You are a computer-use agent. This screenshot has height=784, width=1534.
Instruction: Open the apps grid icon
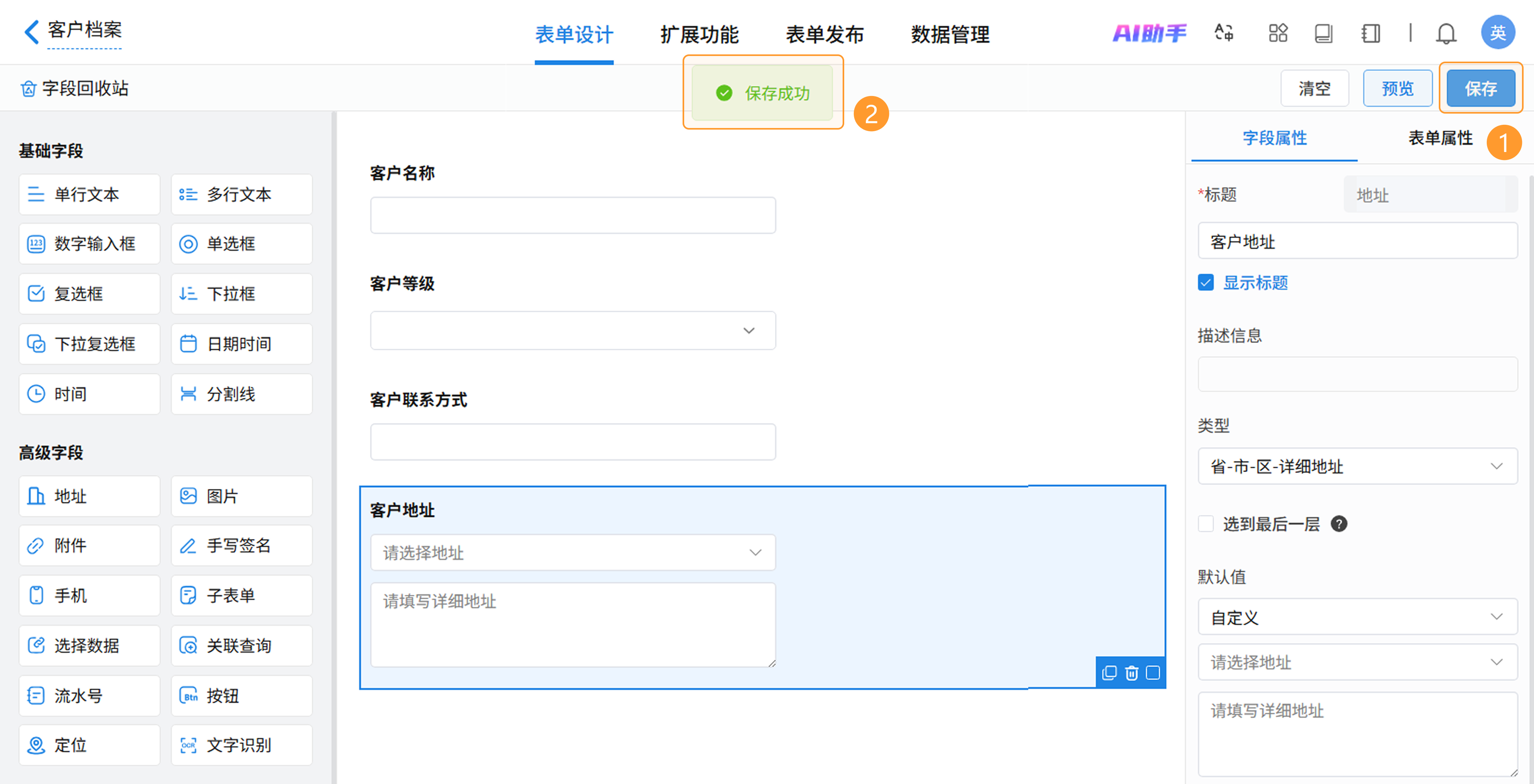(1278, 33)
